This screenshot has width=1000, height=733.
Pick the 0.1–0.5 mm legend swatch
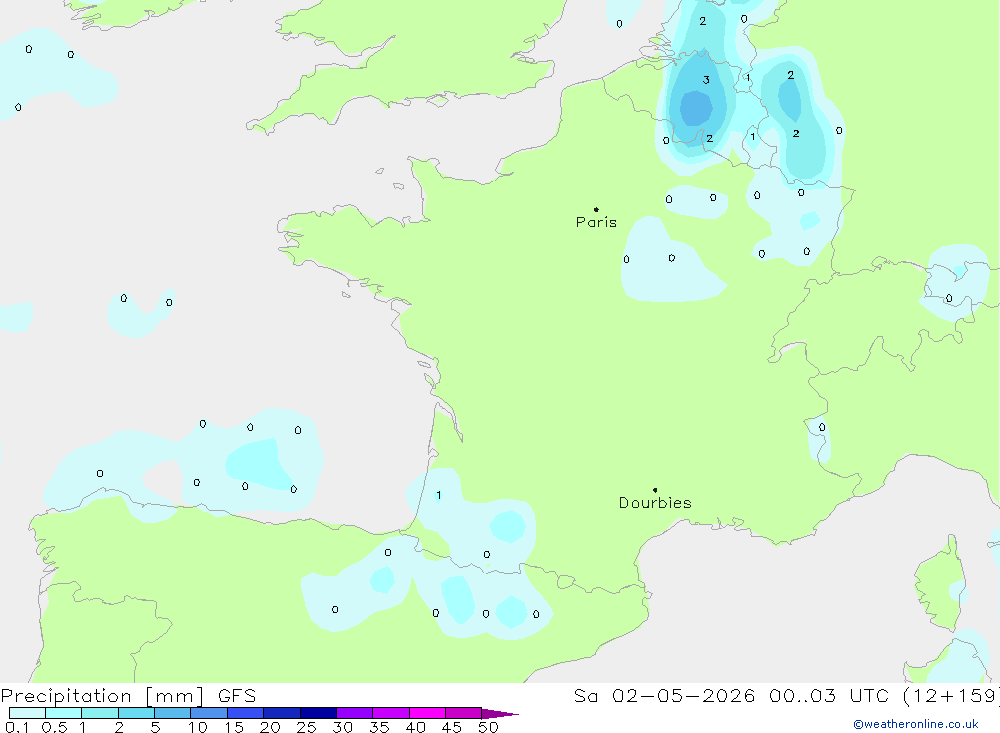[x=27, y=713]
